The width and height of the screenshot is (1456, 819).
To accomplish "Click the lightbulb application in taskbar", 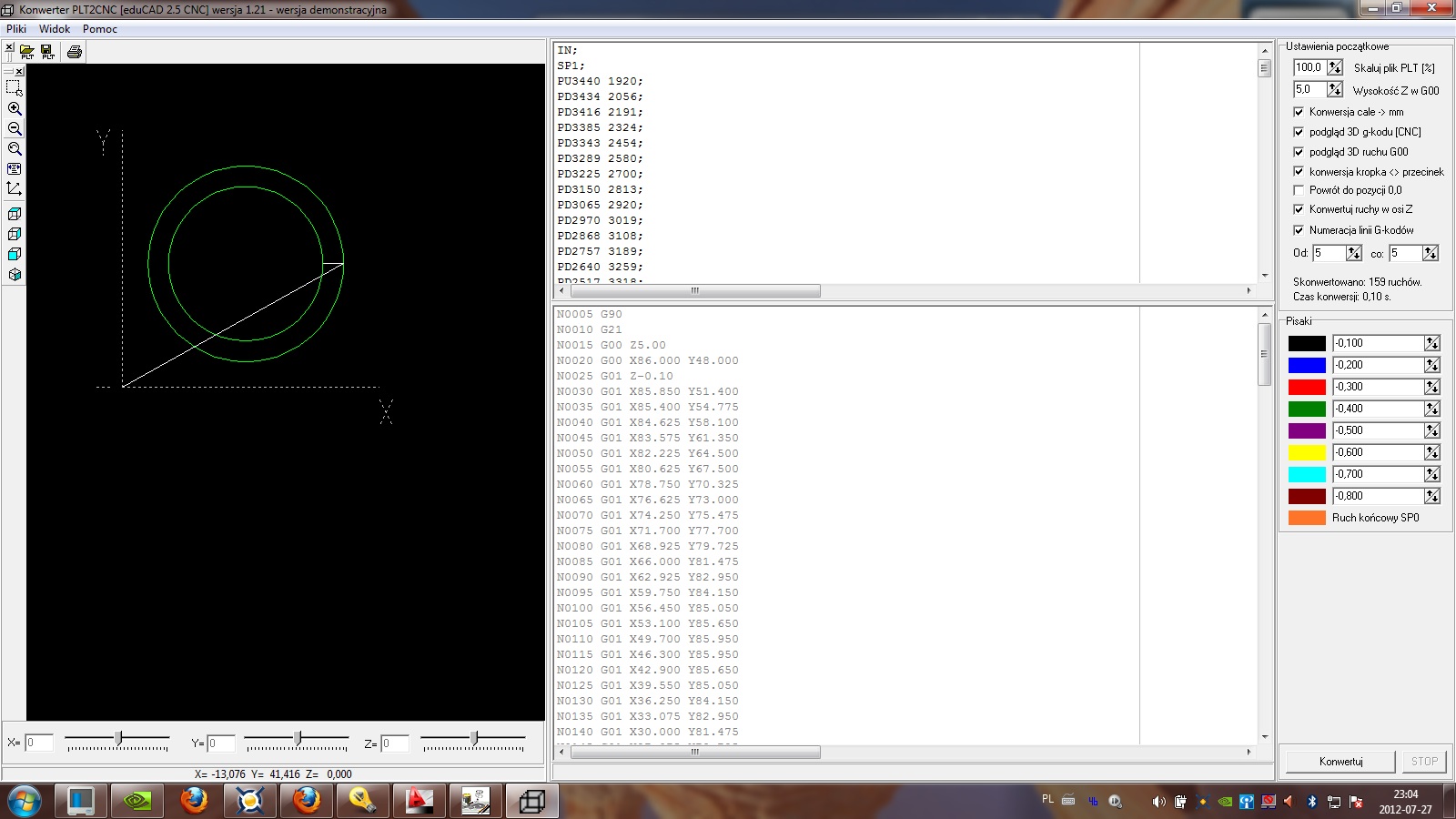I will click(x=362, y=802).
